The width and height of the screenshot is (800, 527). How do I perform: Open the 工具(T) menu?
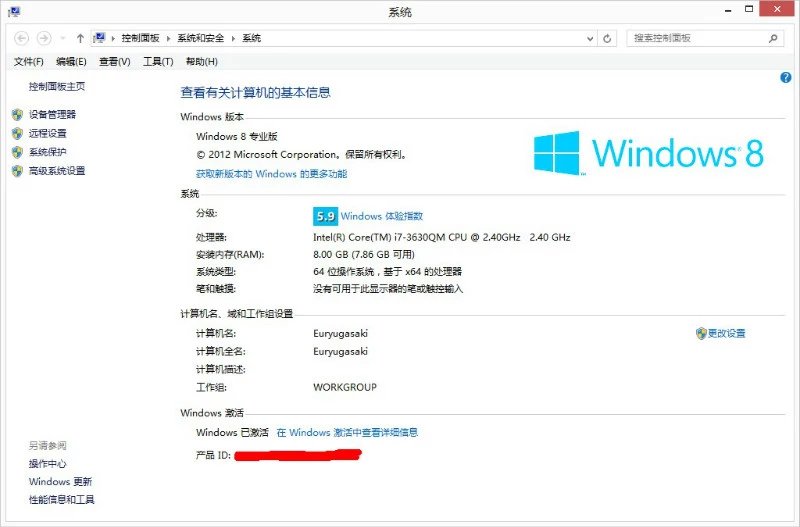pyautogui.click(x=157, y=62)
